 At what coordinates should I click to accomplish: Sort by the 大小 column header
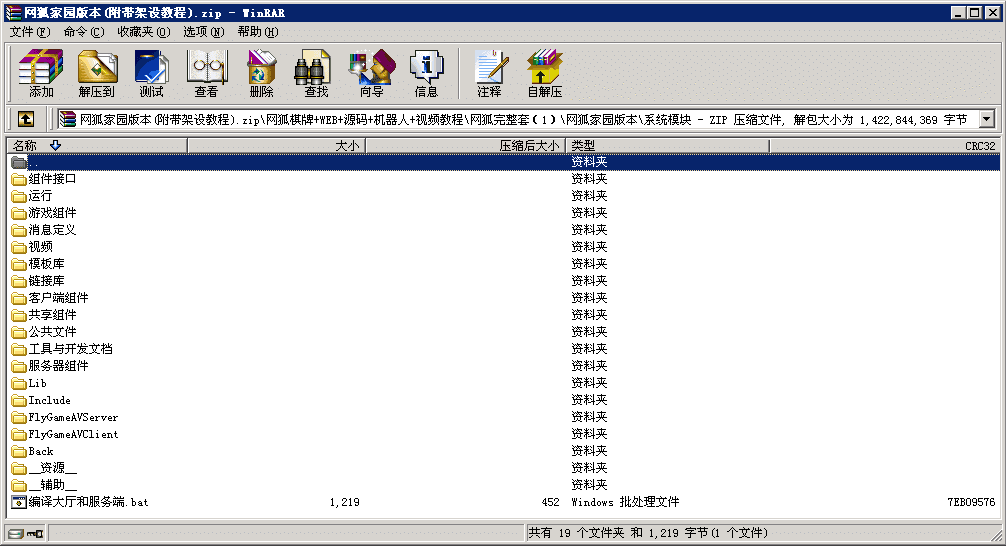click(277, 146)
